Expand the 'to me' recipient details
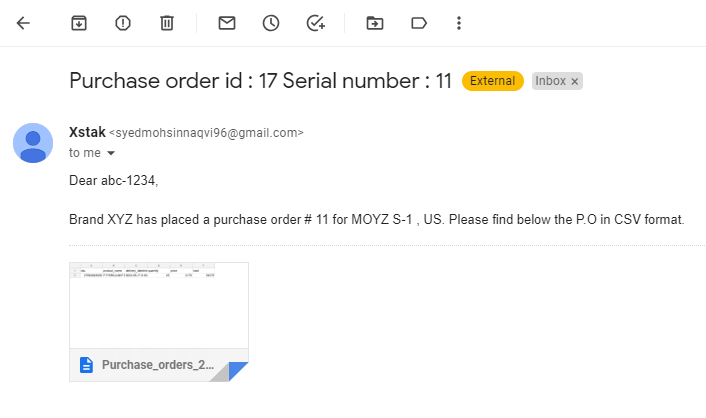 click(x=111, y=154)
